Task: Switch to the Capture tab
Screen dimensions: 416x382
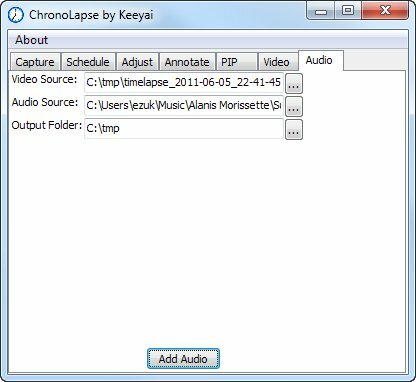Action: [x=35, y=62]
